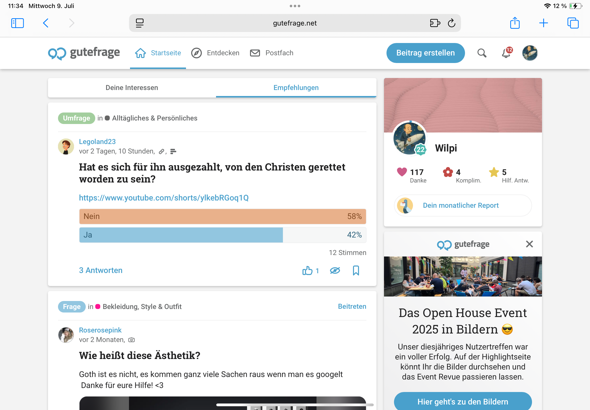Screen dimensions: 590x410
Task: Click the Wilpi profile name
Action: click(x=446, y=148)
